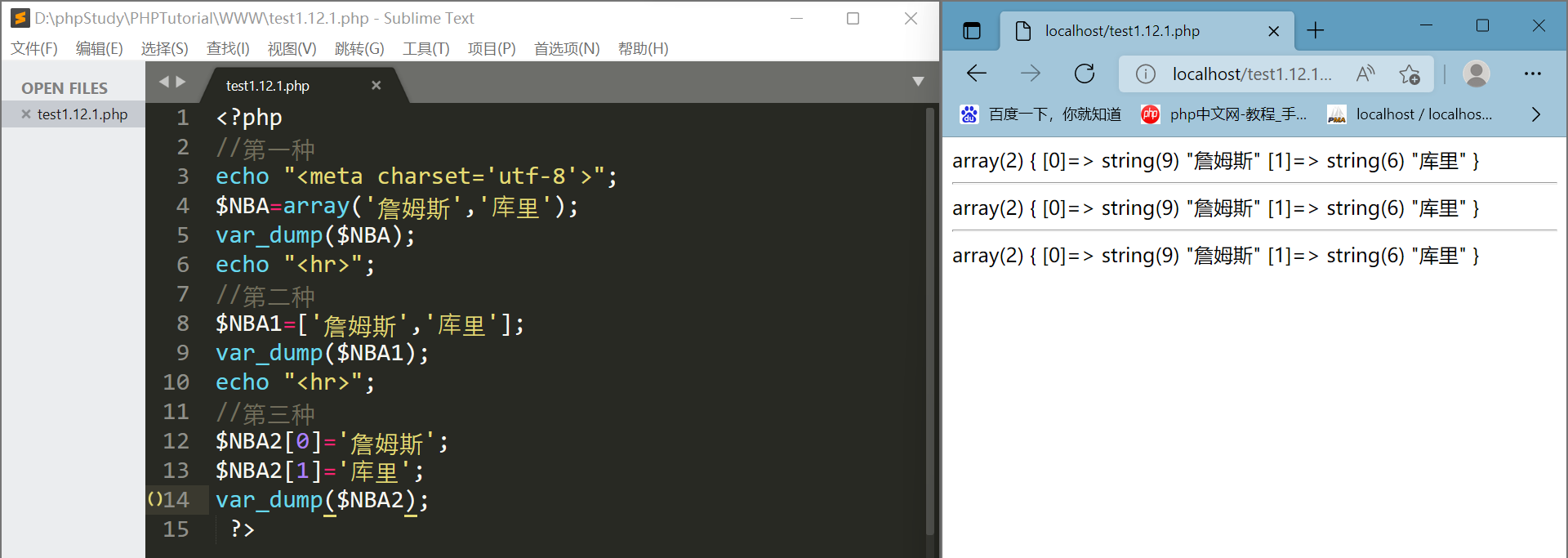Close the localhost/test1.12.1.php browser tab
Screen dimensions: 1568x558
[1274, 31]
